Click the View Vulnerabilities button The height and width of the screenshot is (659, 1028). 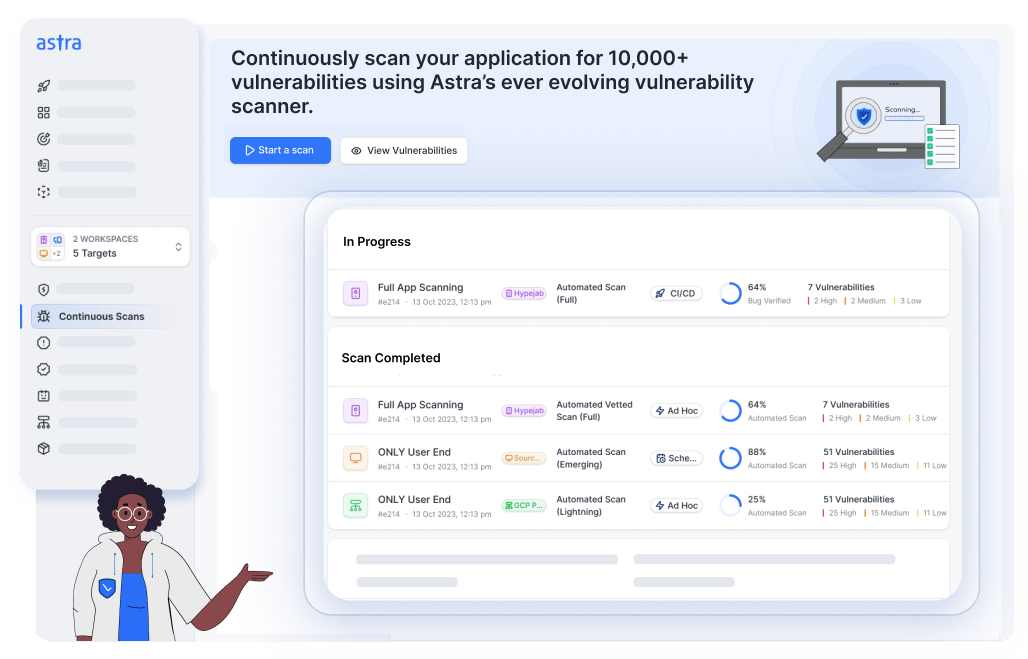[x=404, y=150]
